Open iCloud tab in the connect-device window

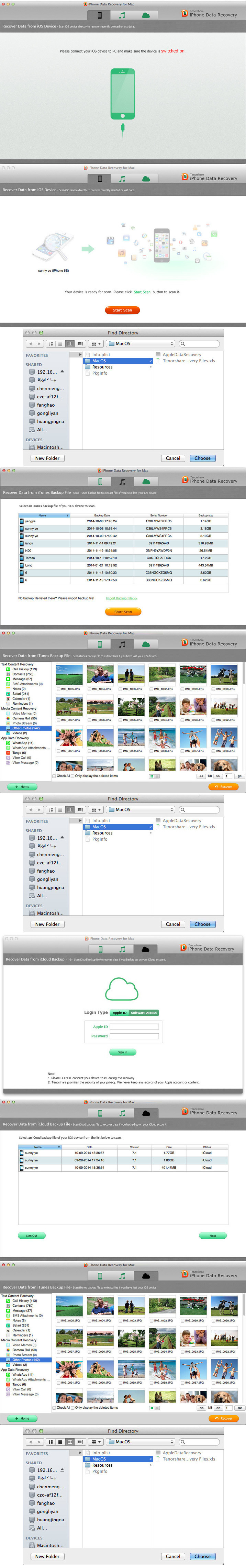[146, 15]
